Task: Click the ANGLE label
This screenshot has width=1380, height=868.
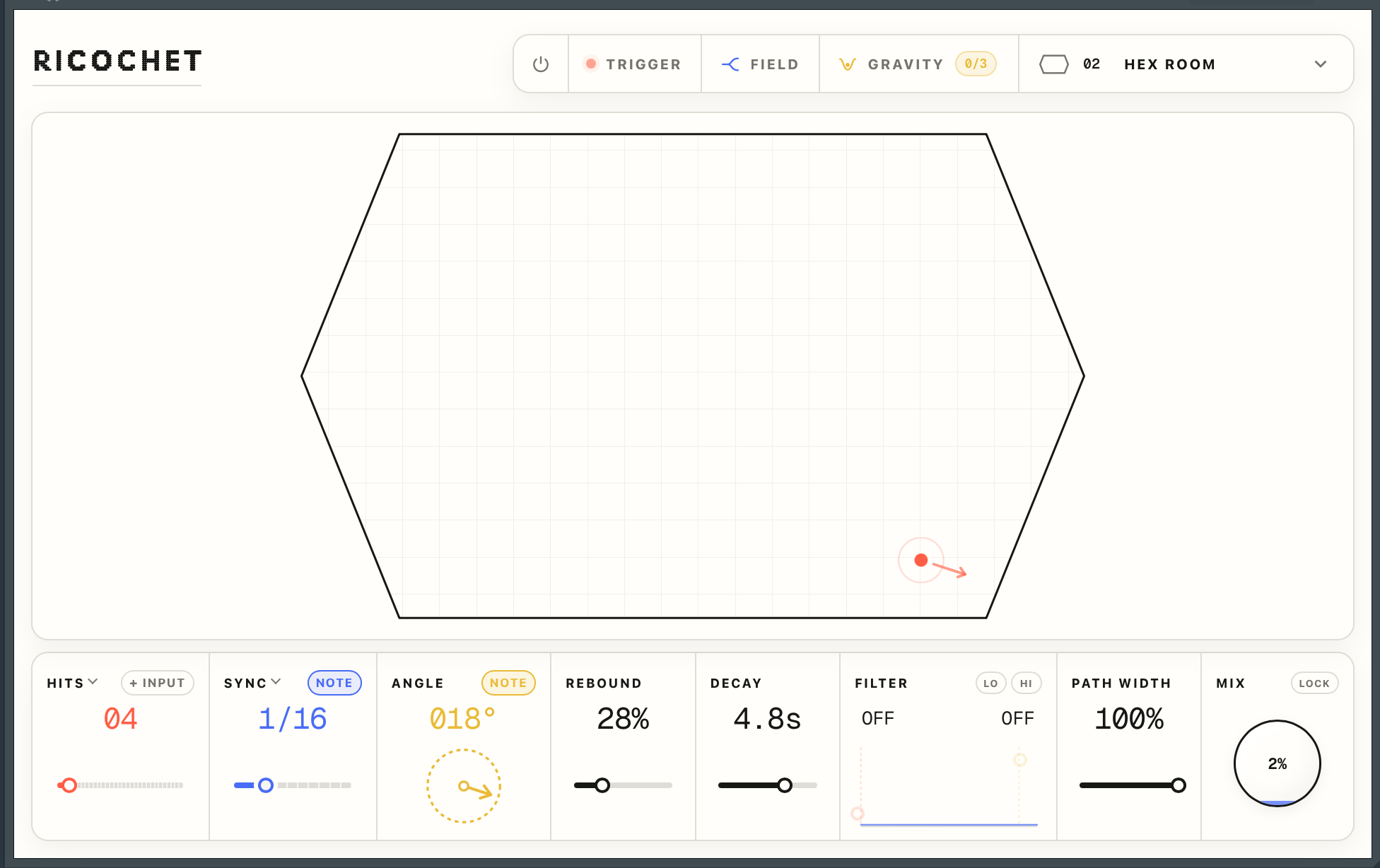Action: [418, 684]
